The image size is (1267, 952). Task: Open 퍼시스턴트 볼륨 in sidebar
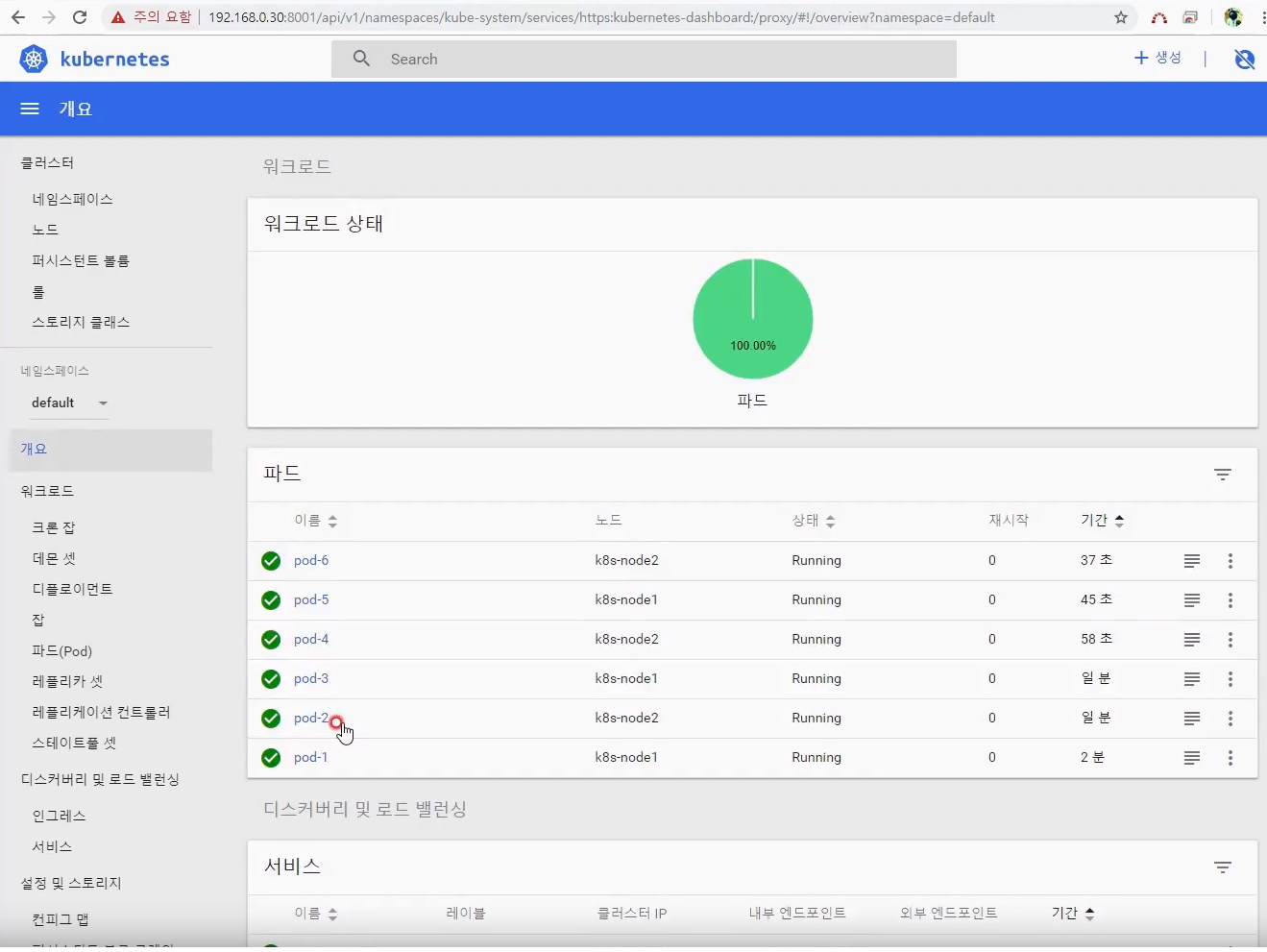[x=81, y=260]
